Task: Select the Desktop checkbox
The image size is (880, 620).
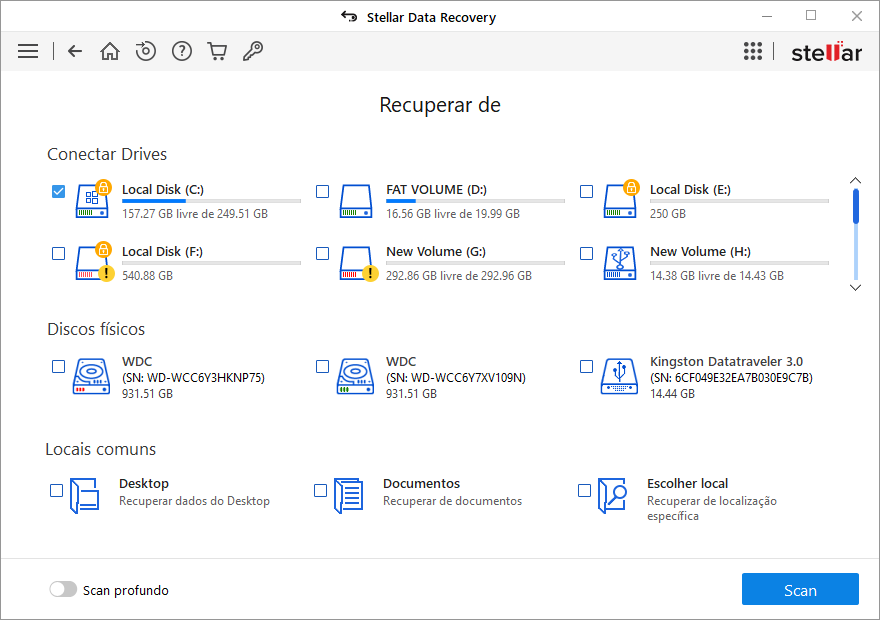Action: [57, 490]
